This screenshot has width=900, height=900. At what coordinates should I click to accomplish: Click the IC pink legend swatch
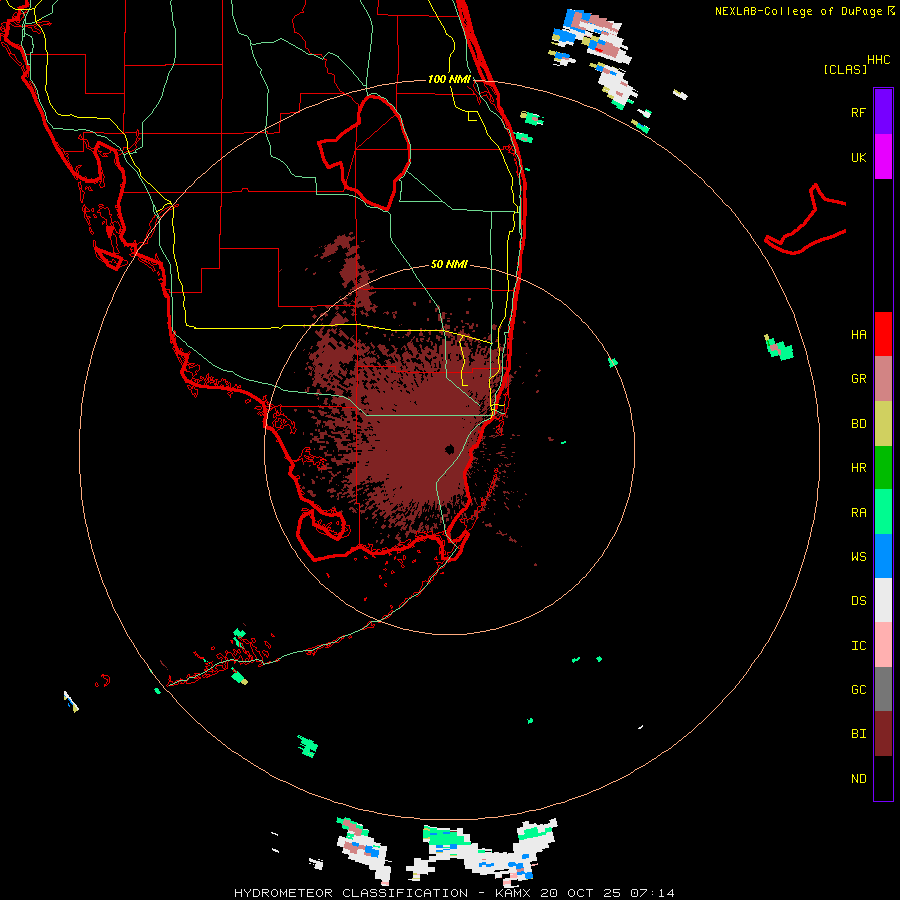pyautogui.click(x=883, y=645)
